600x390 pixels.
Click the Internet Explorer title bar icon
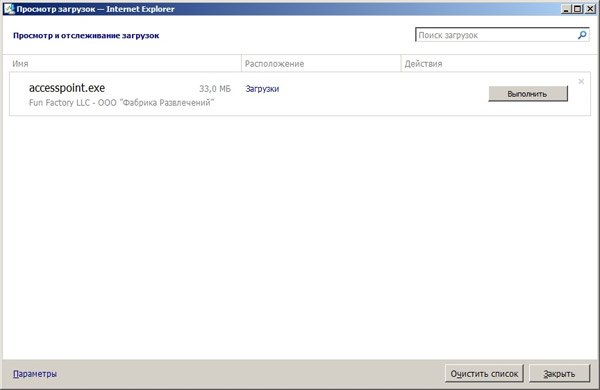(9, 9)
